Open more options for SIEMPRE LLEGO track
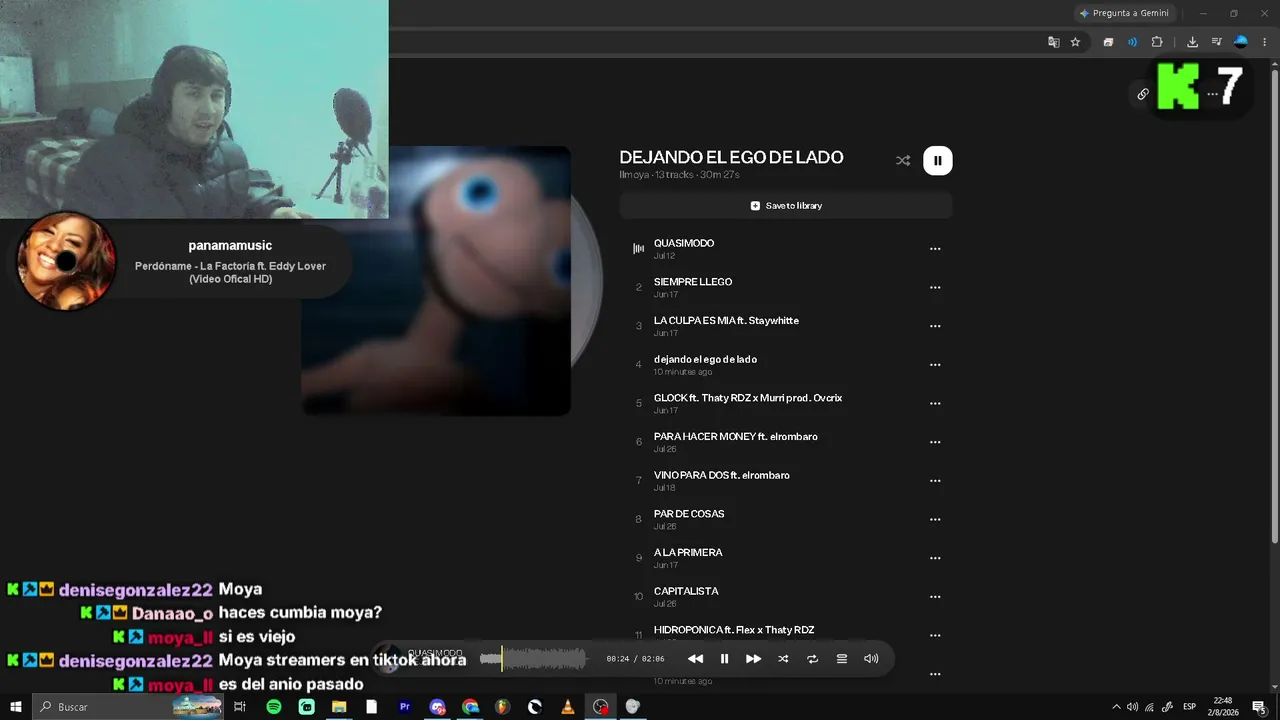This screenshot has width=1280, height=720. tap(935, 287)
